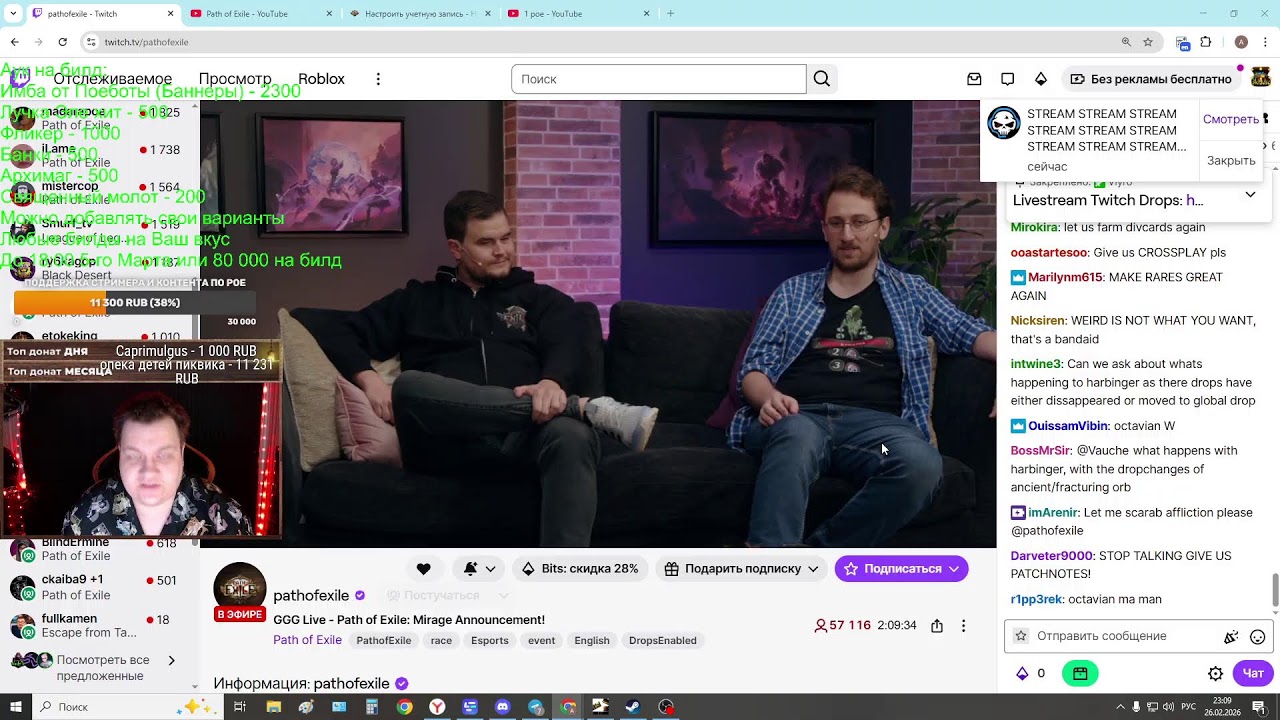Click the Bits cheer icon in chat input
1280x720 pixels.
point(1231,636)
